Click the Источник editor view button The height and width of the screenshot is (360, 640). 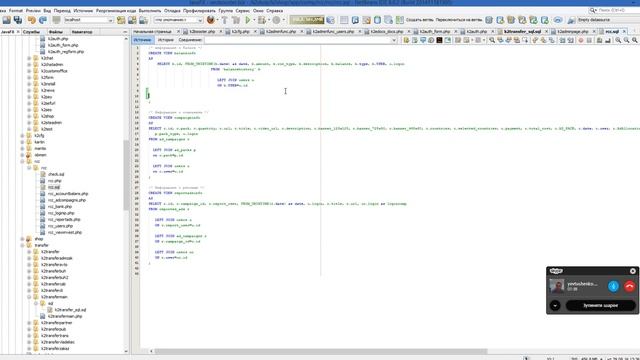142,40
